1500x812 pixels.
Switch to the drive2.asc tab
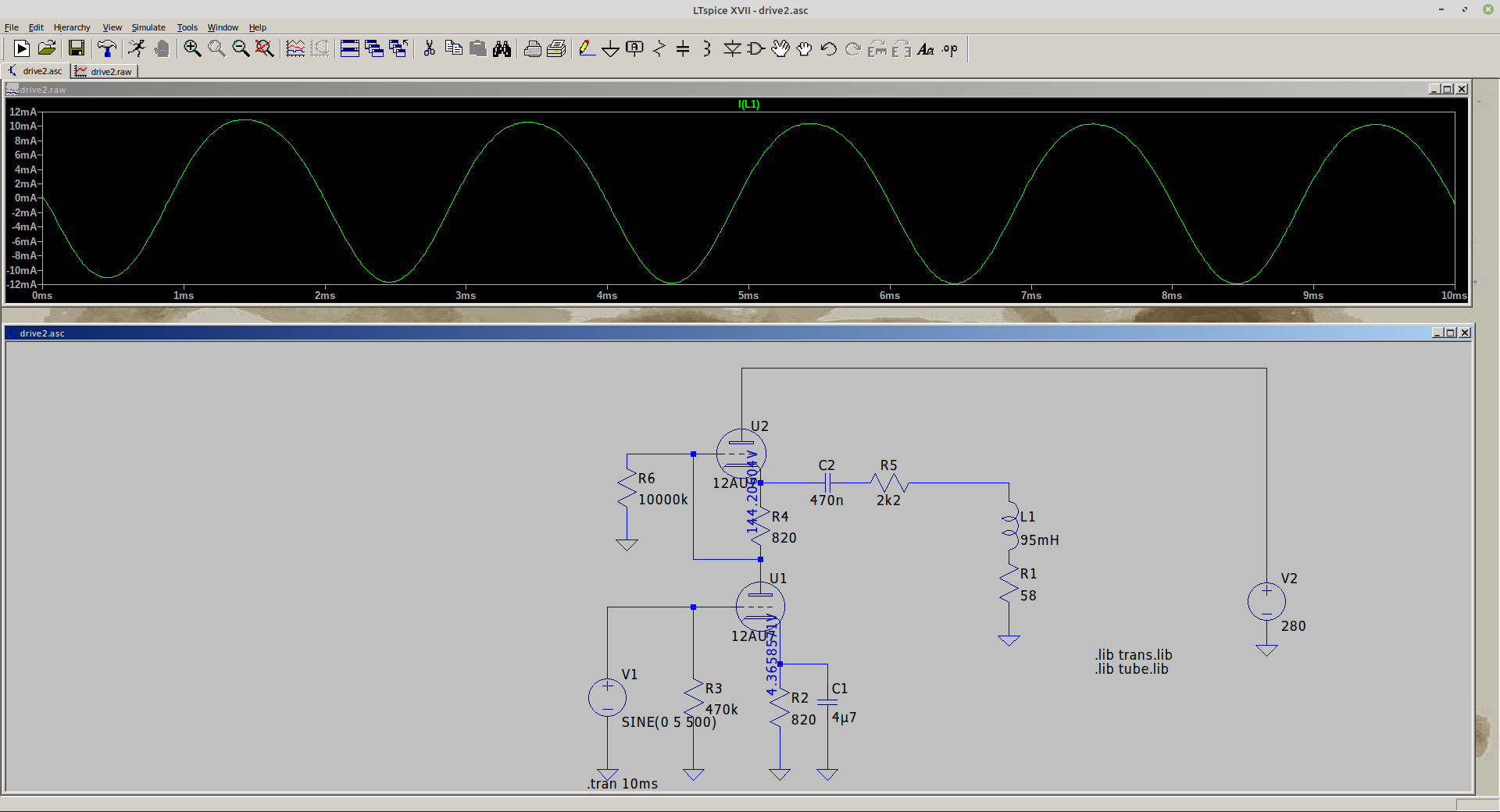36,71
